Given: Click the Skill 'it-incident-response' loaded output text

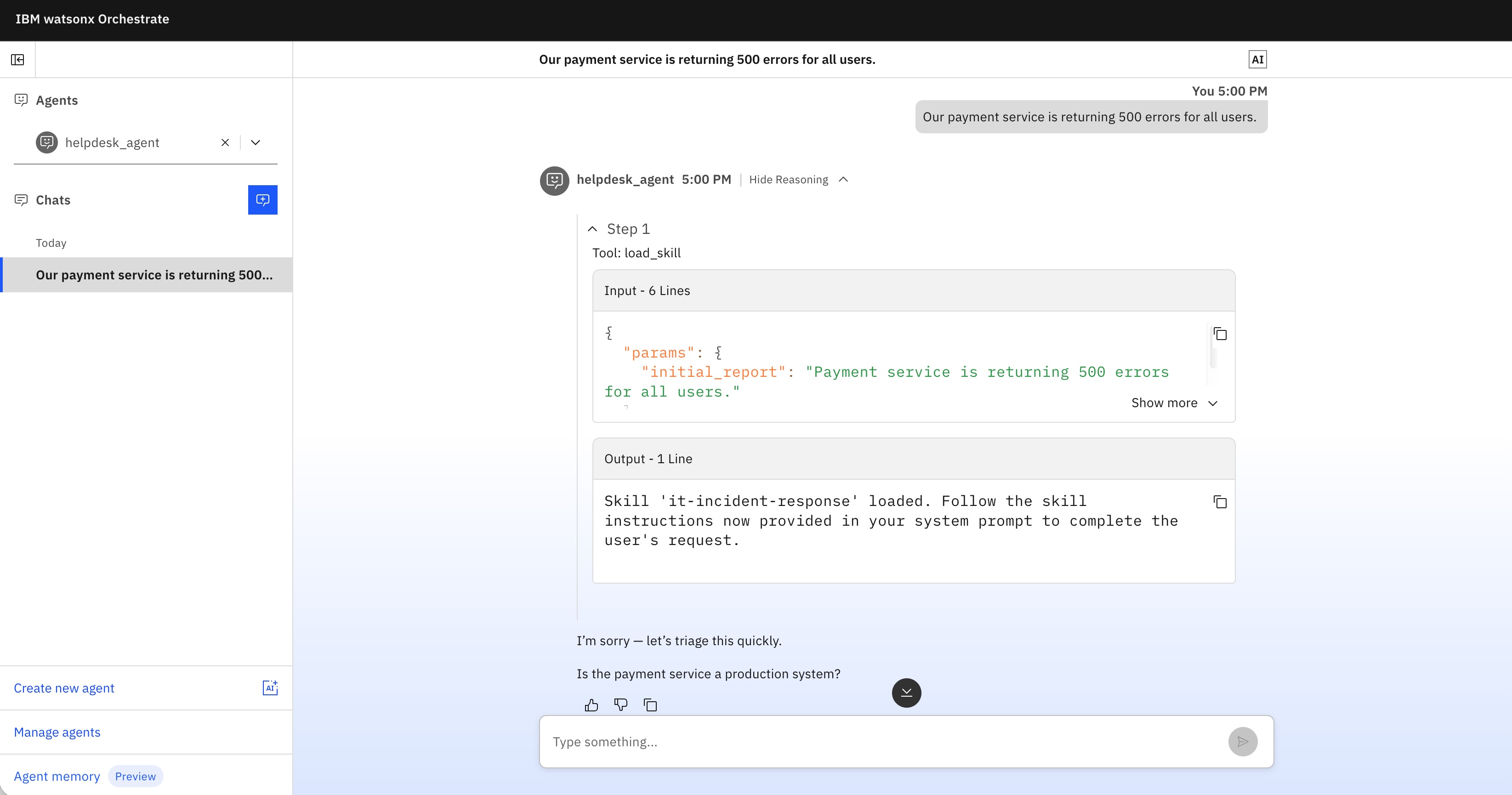Looking at the screenshot, I should (892, 521).
